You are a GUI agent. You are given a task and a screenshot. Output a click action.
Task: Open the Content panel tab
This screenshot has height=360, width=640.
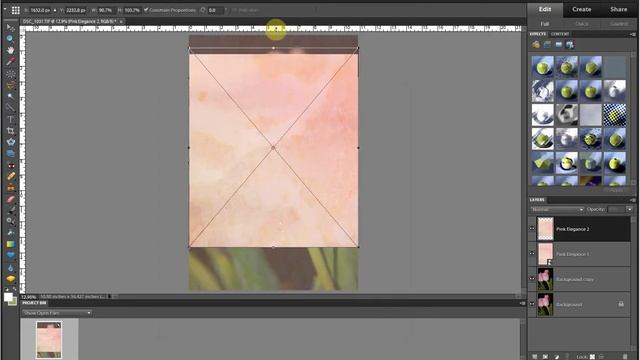tap(560, 34)
